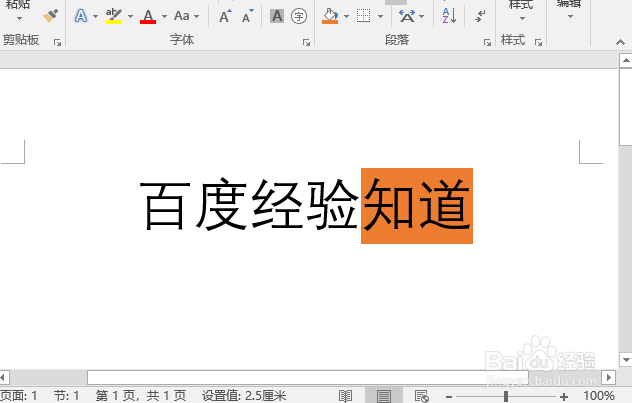
Task: Open the highlight color dropdown arrow
Action: click(x=131, y=17)
